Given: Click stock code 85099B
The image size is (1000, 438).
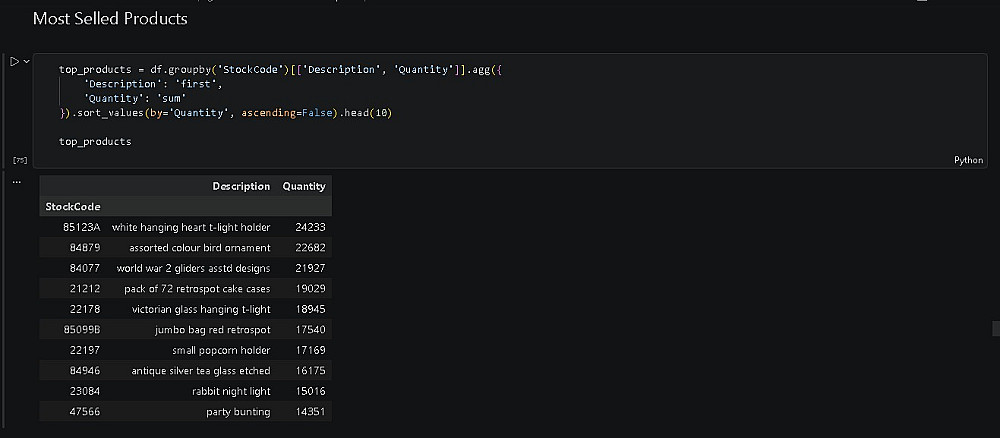Looking at the screenshot, I should coord(79,330).
